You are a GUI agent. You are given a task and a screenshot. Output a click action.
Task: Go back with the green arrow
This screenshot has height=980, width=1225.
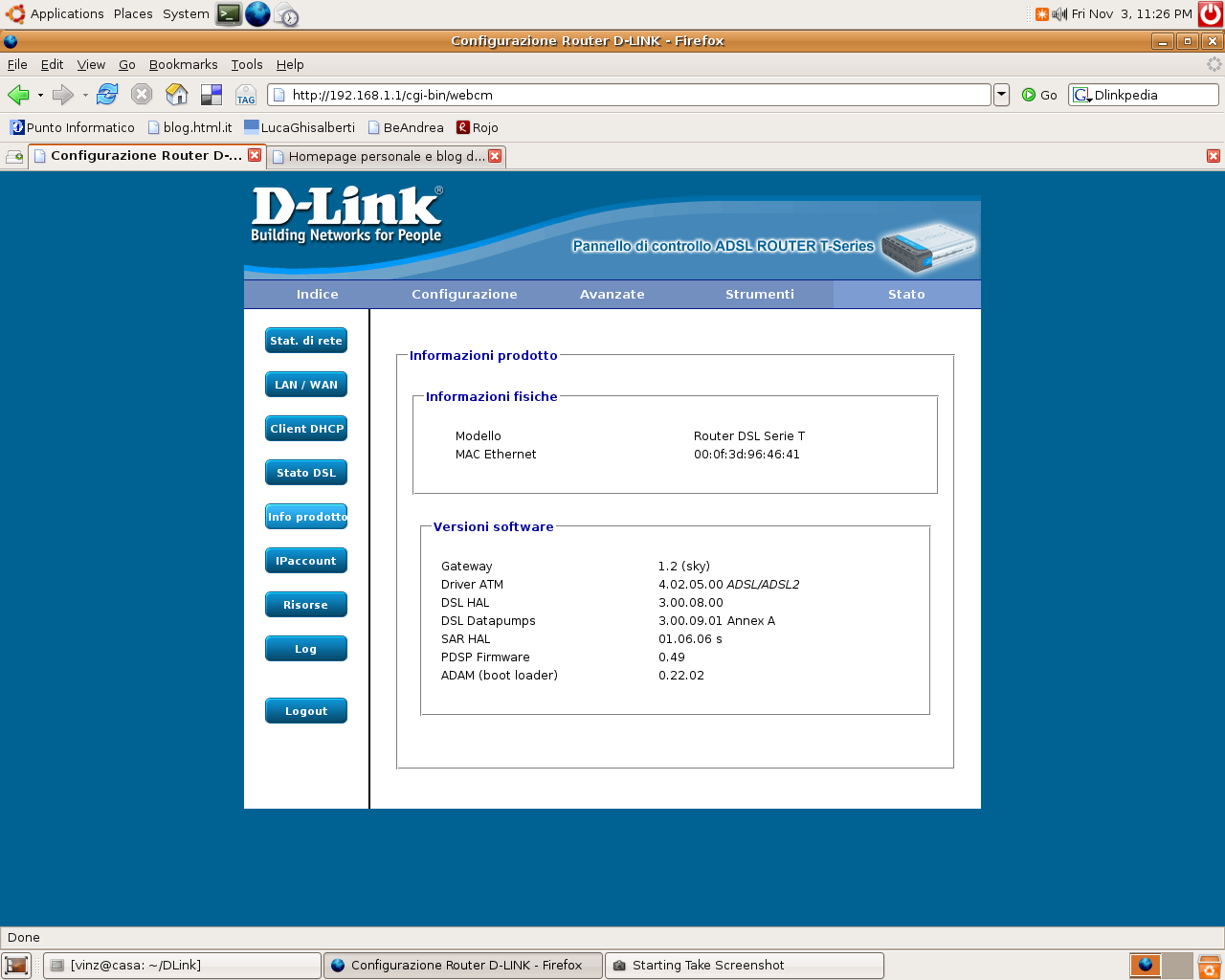[x=18, y=95]
